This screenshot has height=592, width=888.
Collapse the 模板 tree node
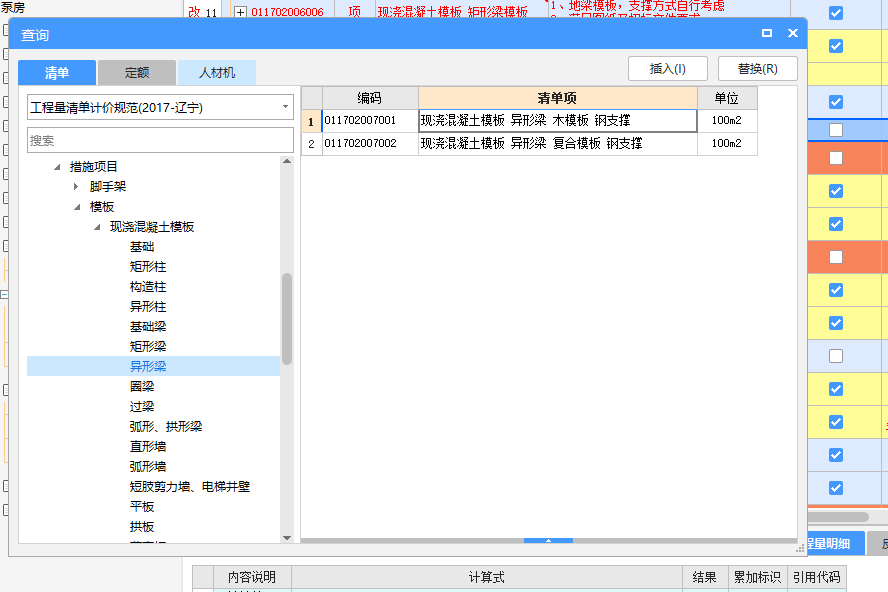coord(77,207)
